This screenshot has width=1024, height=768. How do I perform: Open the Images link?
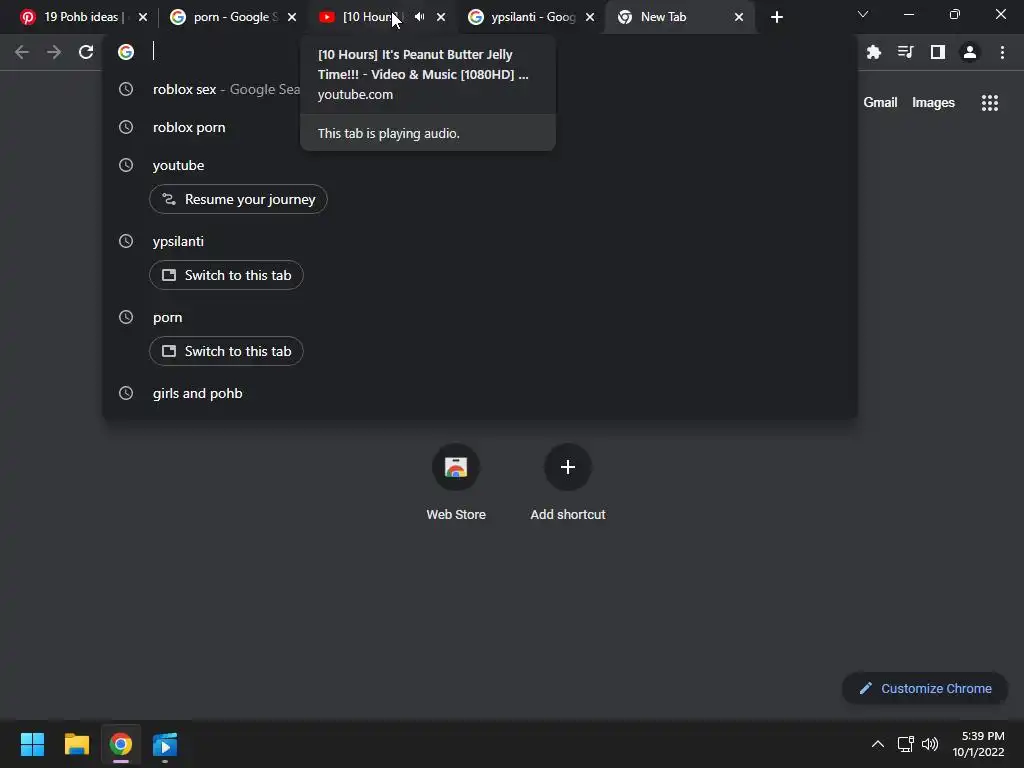(933, 103)
